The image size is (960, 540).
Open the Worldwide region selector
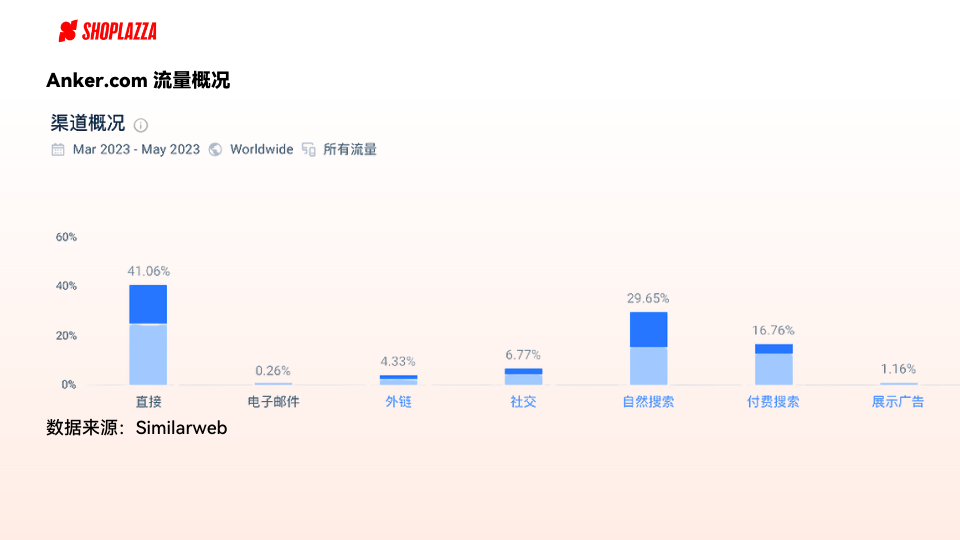pos(261,150)
